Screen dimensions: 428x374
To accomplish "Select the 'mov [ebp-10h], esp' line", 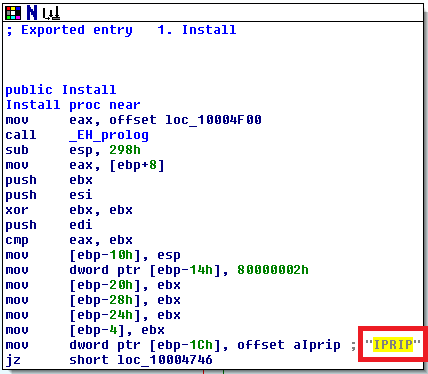I will coord(93,255).
